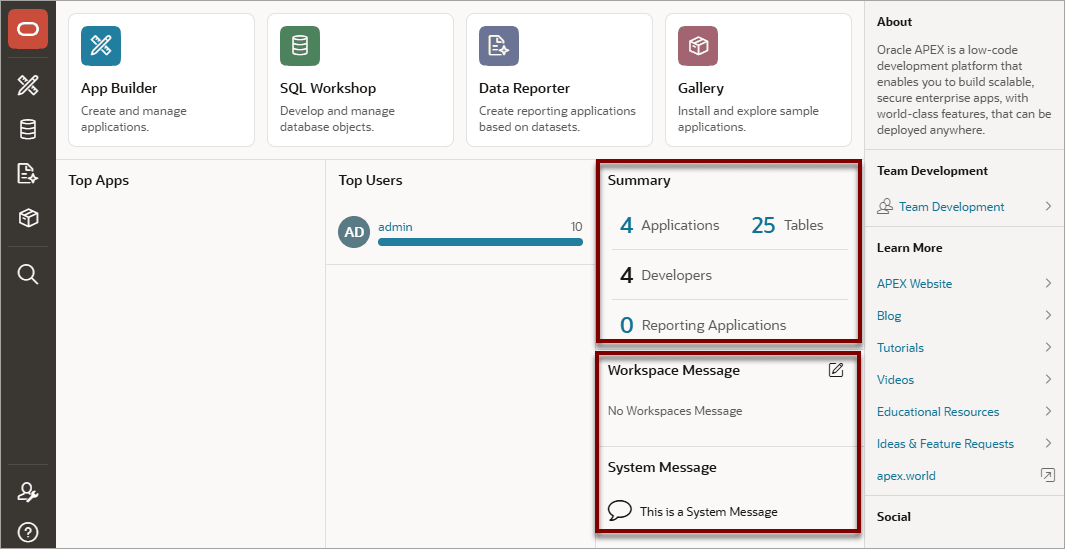Click the Oracle APEX home logo
Screen dimensions: 1065x549
tap(28, 29)
